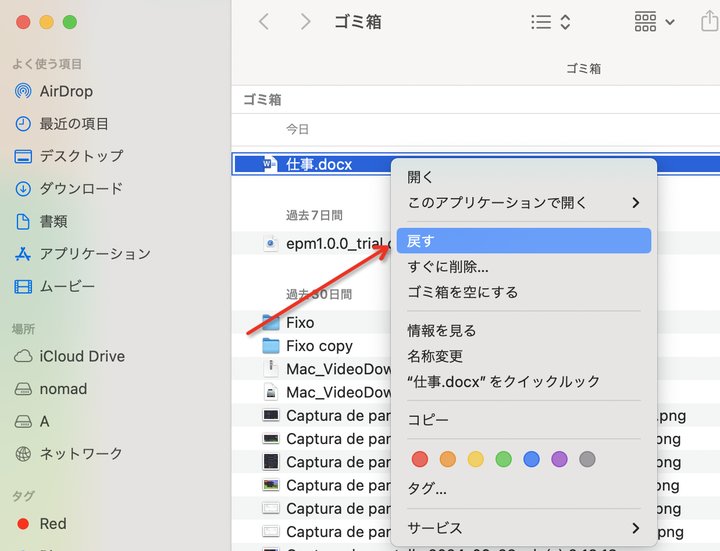Image resolution: width=720 pixels, height=551 pixels.
Task: Open the grouping dropdown chevron
Action: coord(670,22)
